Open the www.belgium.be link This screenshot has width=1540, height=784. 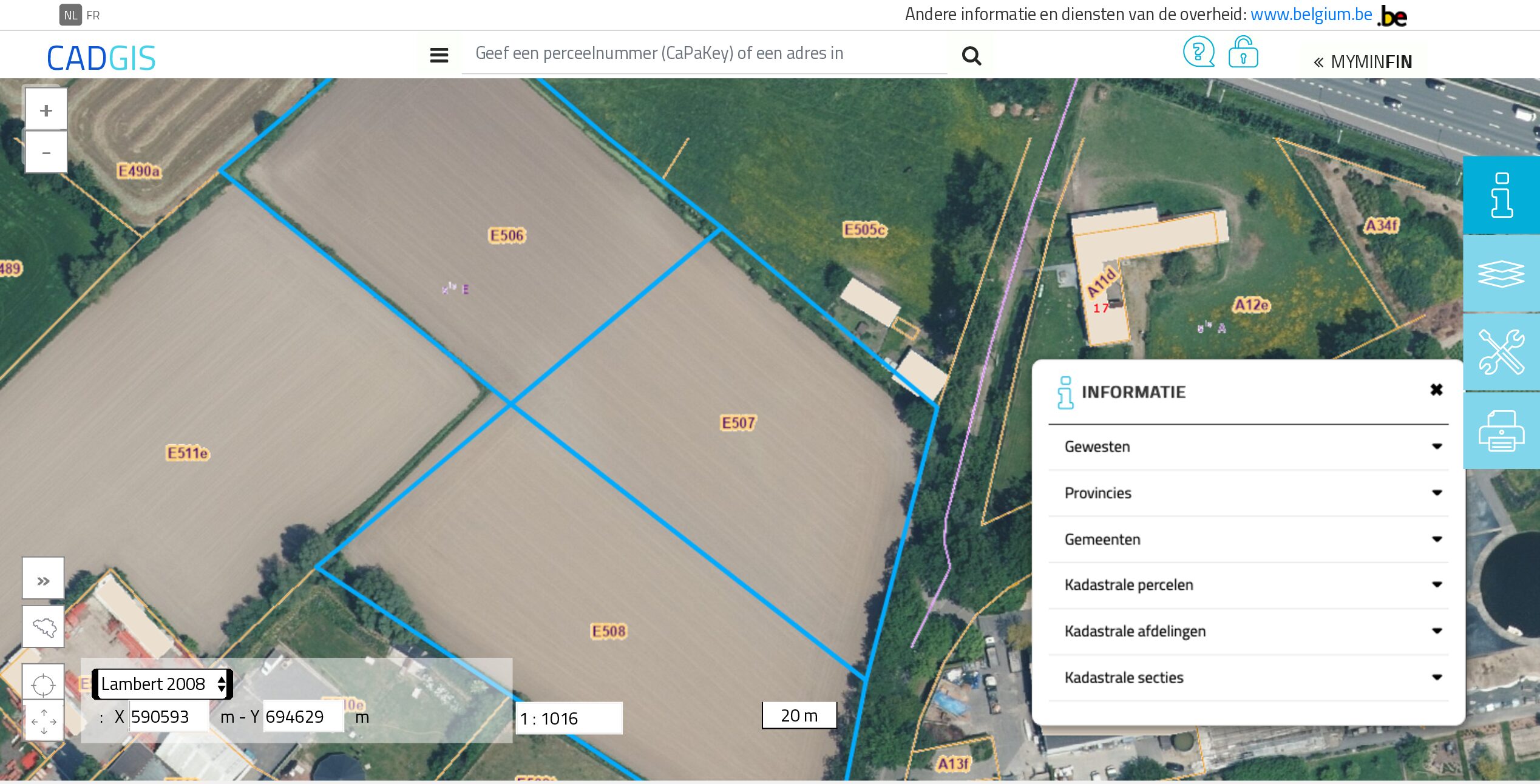[1311, 14]
